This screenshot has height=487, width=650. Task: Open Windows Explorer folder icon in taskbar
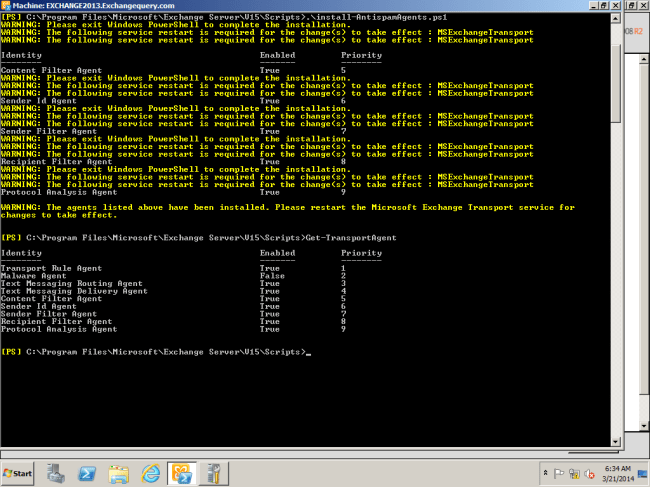117,473
